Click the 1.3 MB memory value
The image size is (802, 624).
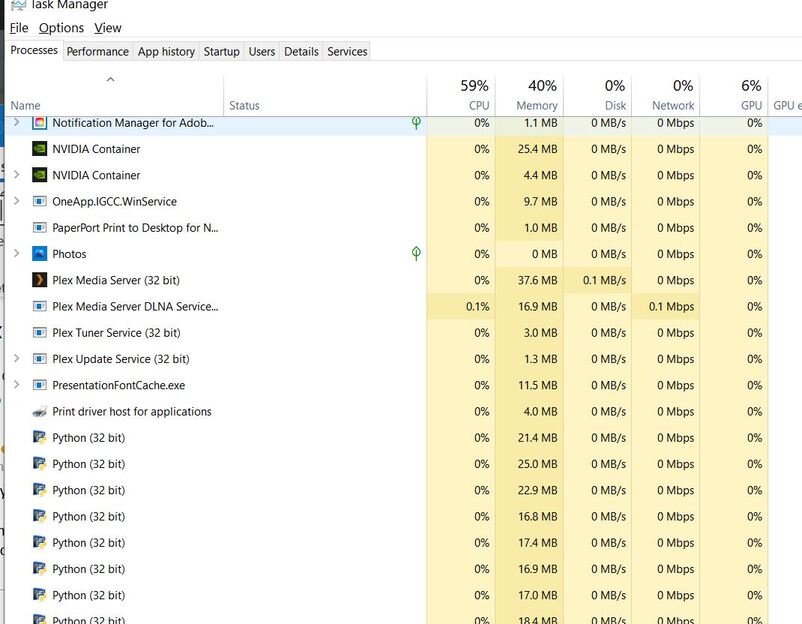[x=540, y=359]
